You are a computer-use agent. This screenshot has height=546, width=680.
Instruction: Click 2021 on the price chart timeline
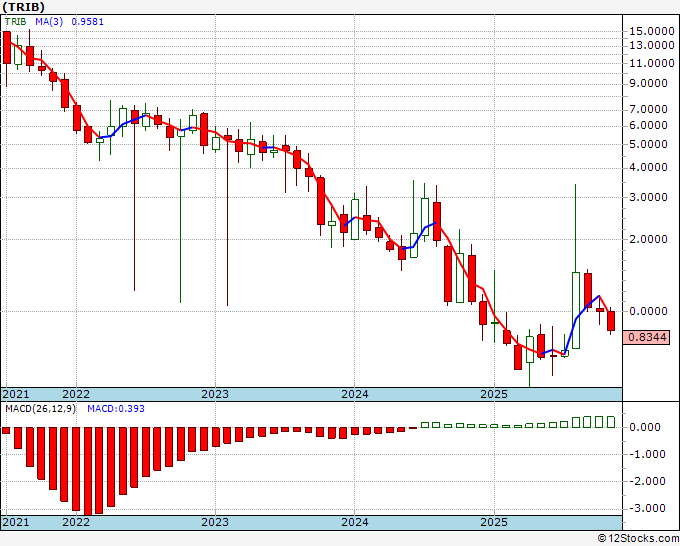(16, 394)
